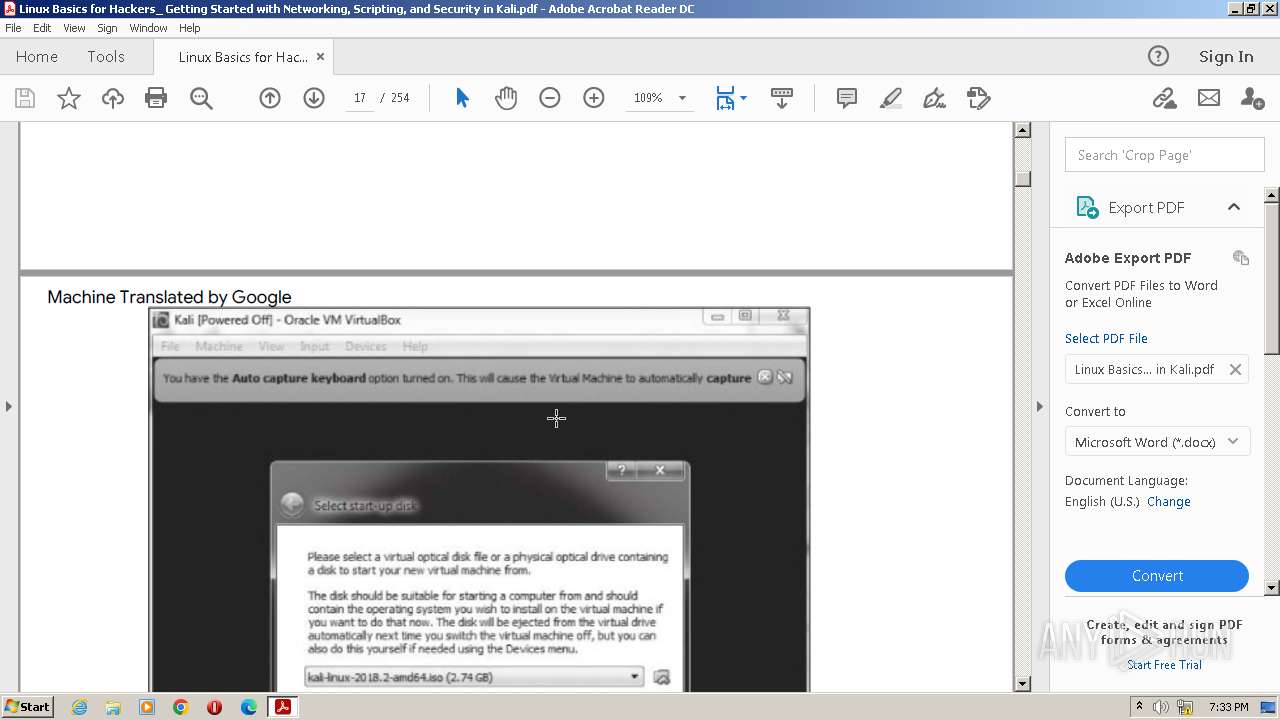1280x720 pixels.
Task: Open Edge from the taskbar
Action: click(x=248, y=707)
